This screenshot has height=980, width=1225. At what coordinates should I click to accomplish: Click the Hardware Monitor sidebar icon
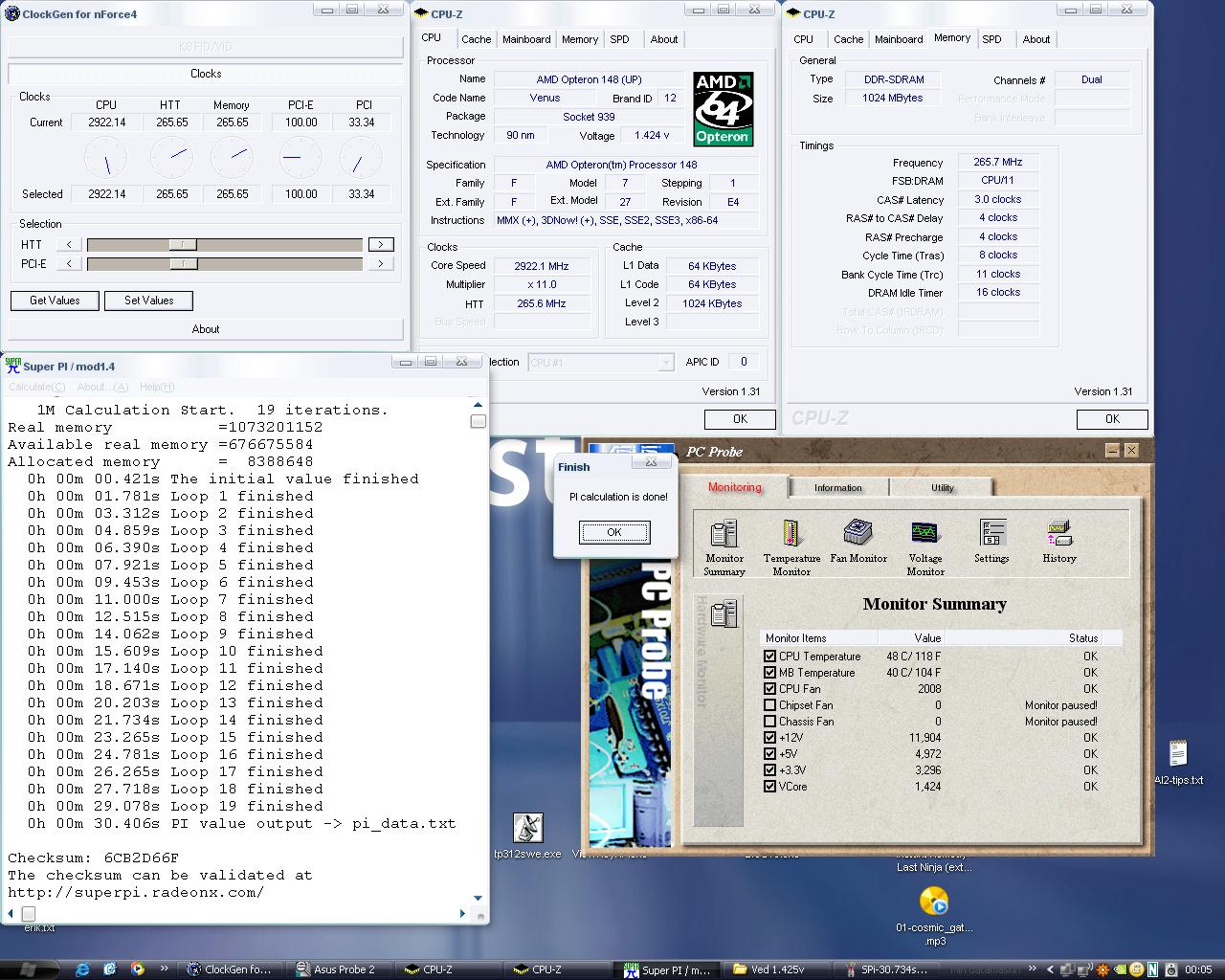pyautogui.click(x=724, y=613)
